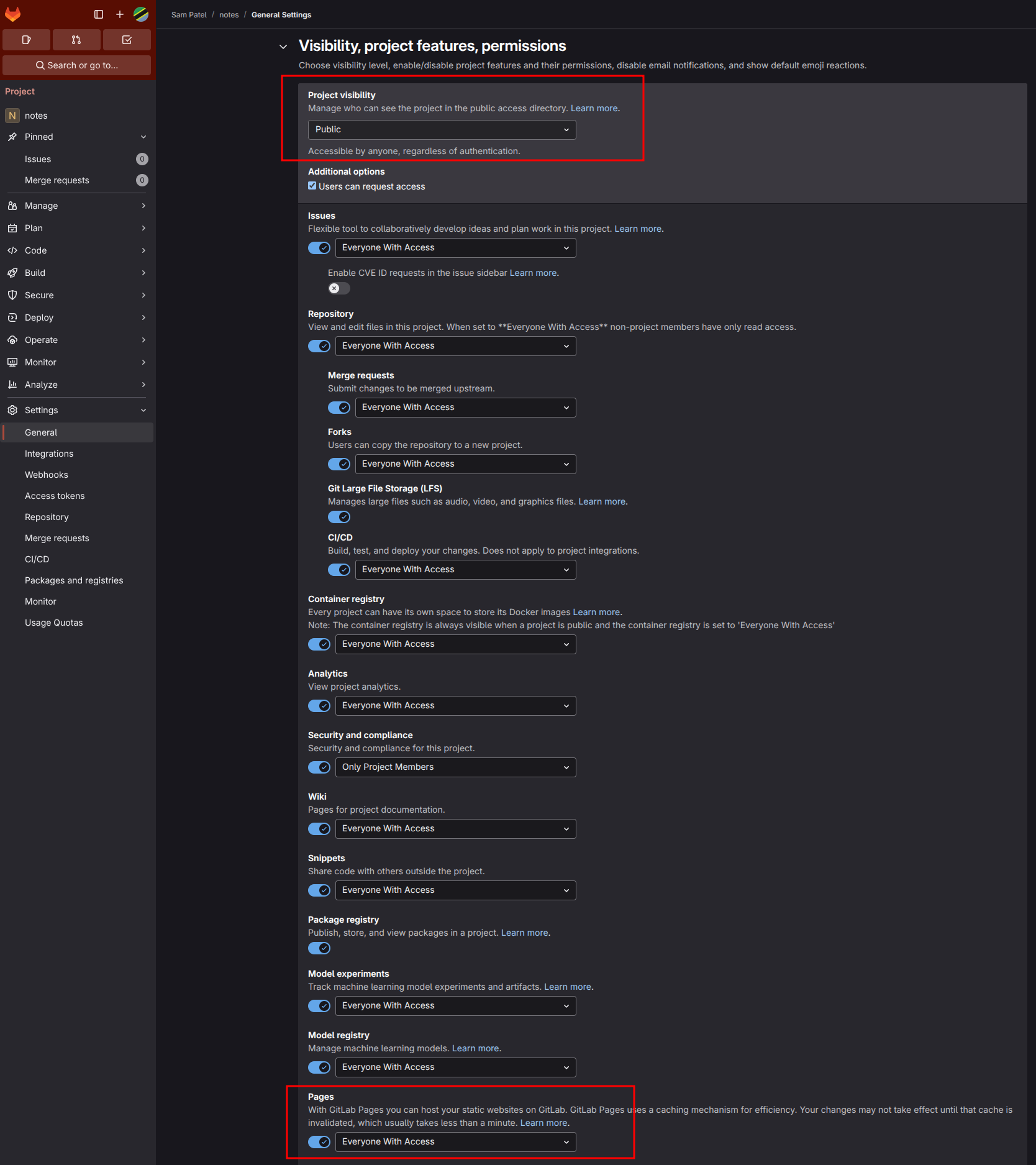
Task: Collapse the Visibility, project features section
Action: pyautogui.click(x=283, y=47)
